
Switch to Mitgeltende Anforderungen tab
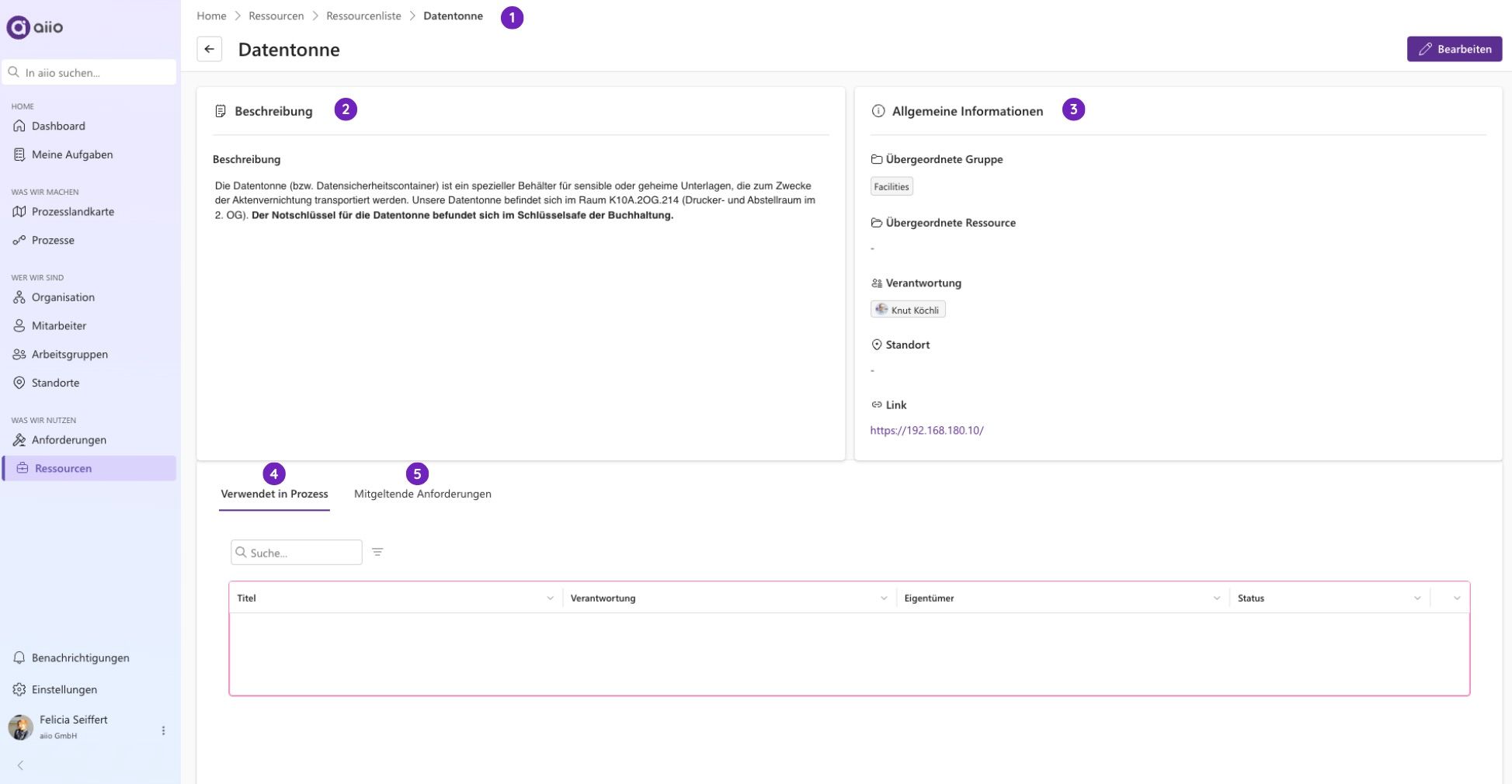tap(422, 494)
